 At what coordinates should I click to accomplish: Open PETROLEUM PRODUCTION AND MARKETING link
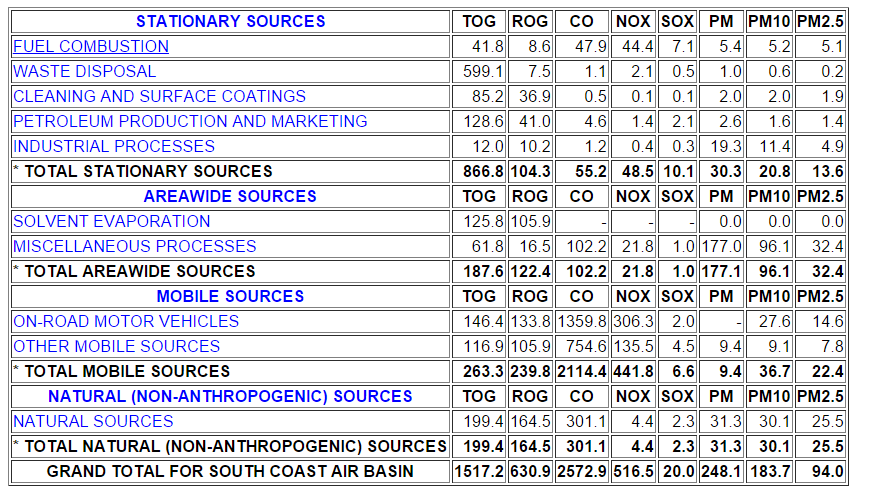click(190, 121)
